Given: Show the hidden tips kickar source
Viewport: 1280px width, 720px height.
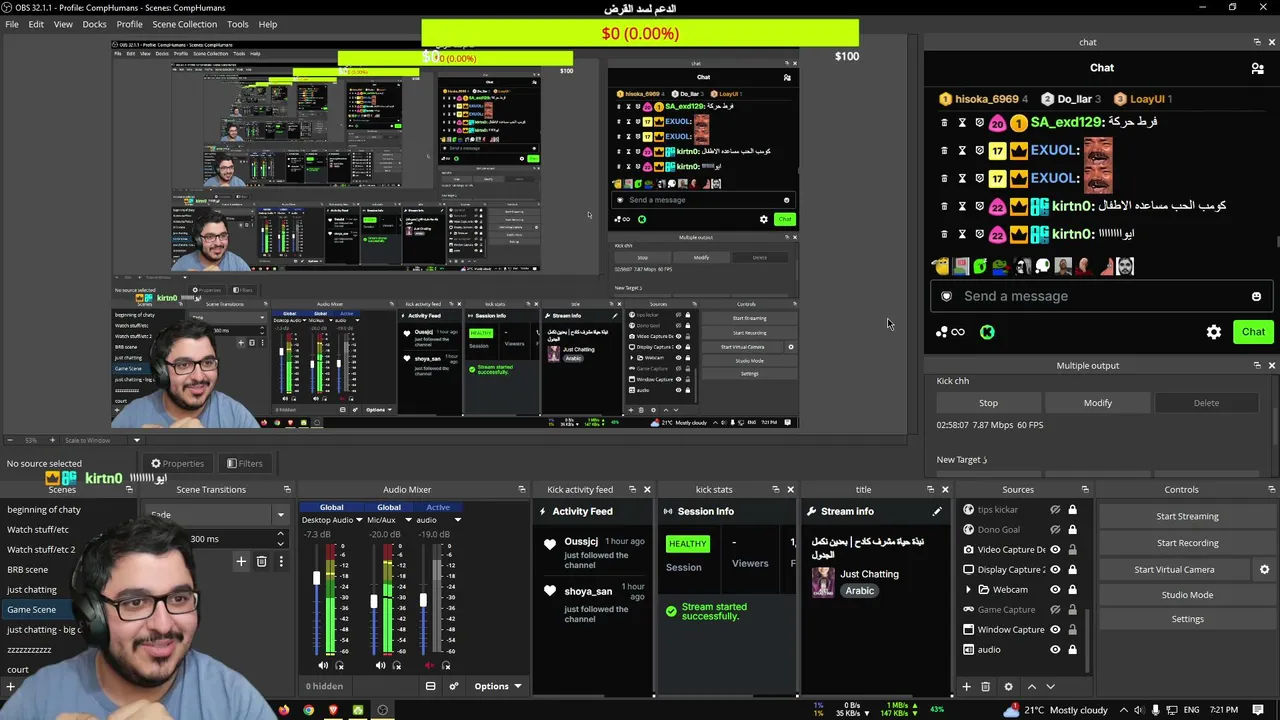Looking at the screenshot, I should pos(1055,510).
